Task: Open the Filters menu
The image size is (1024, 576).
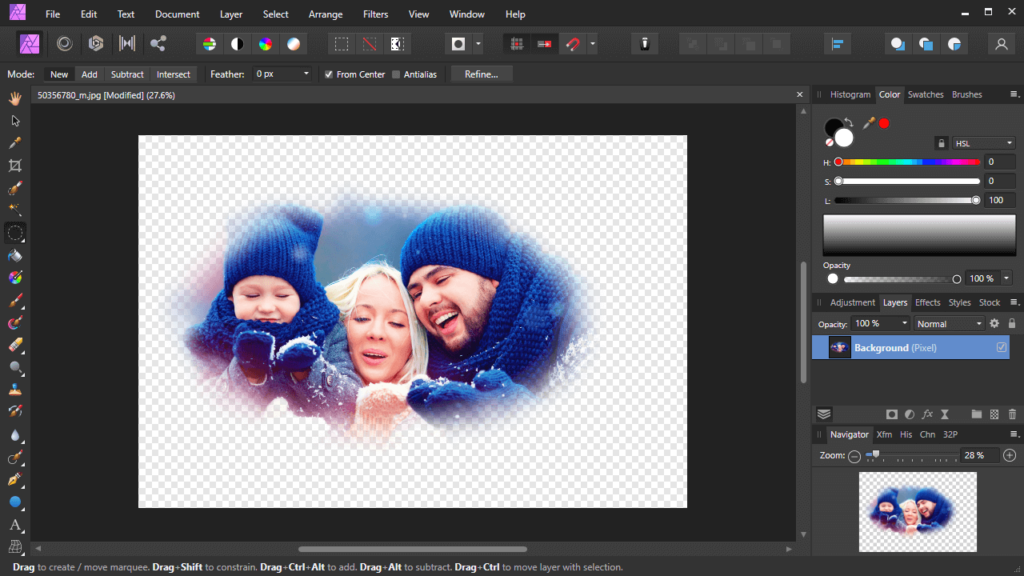Action: coord(375,14)
